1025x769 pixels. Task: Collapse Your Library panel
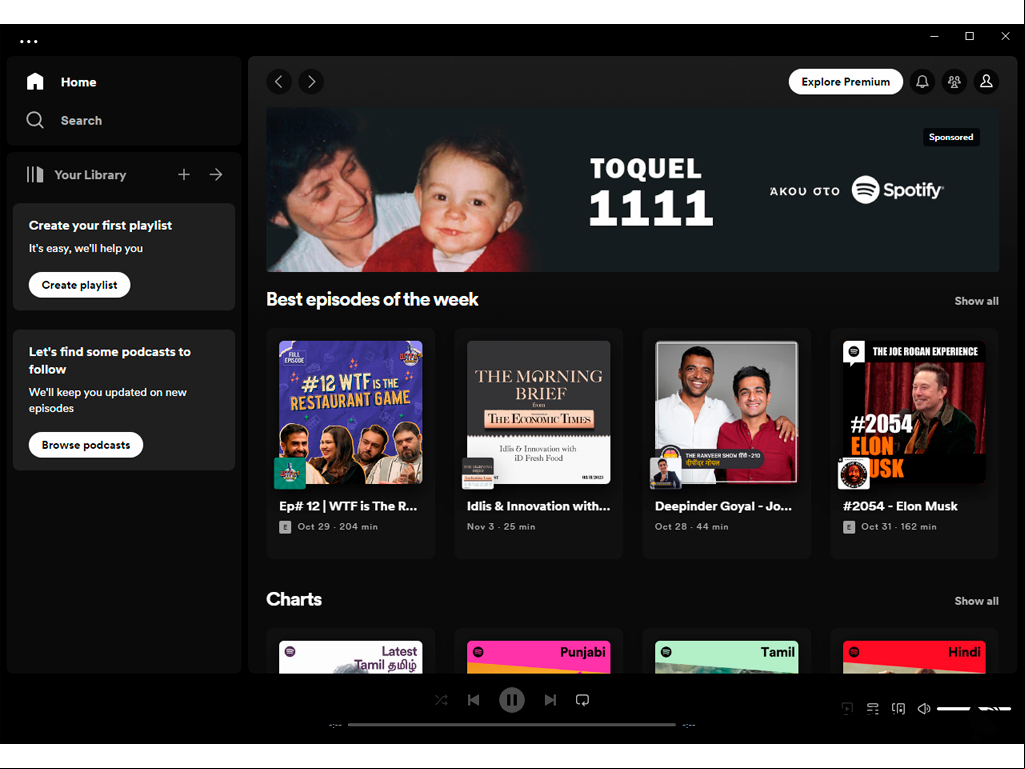pyautogui.click(x=76, y=175)
